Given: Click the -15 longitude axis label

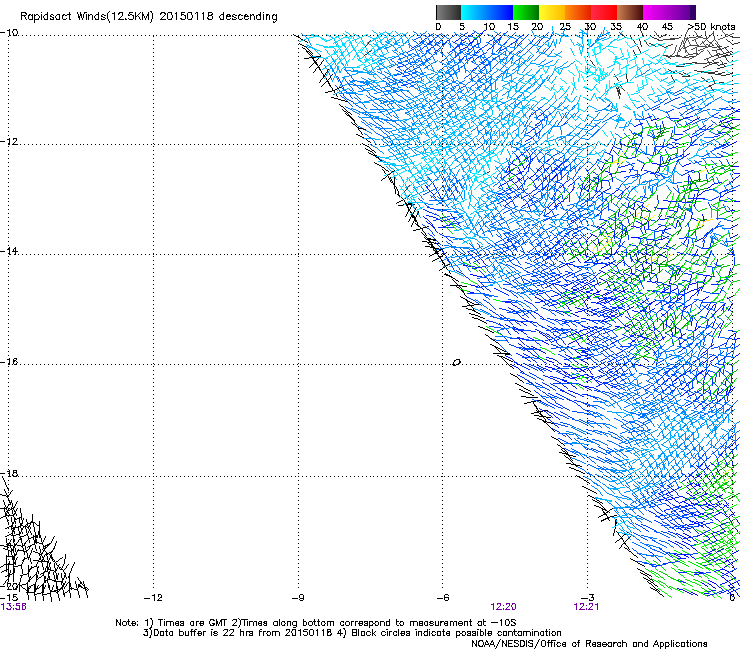Looking at the screenshot, I should coord(9,598).
